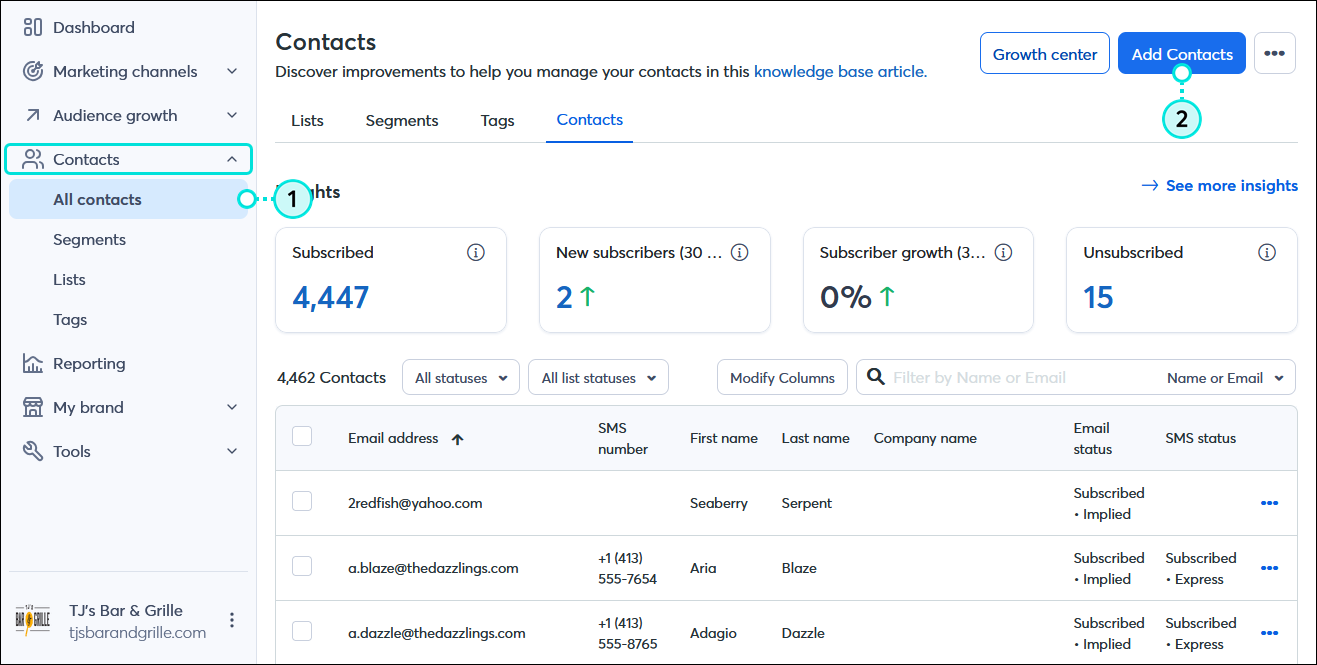
Task: Click the Contacts people icon
Action: point(33,159)
